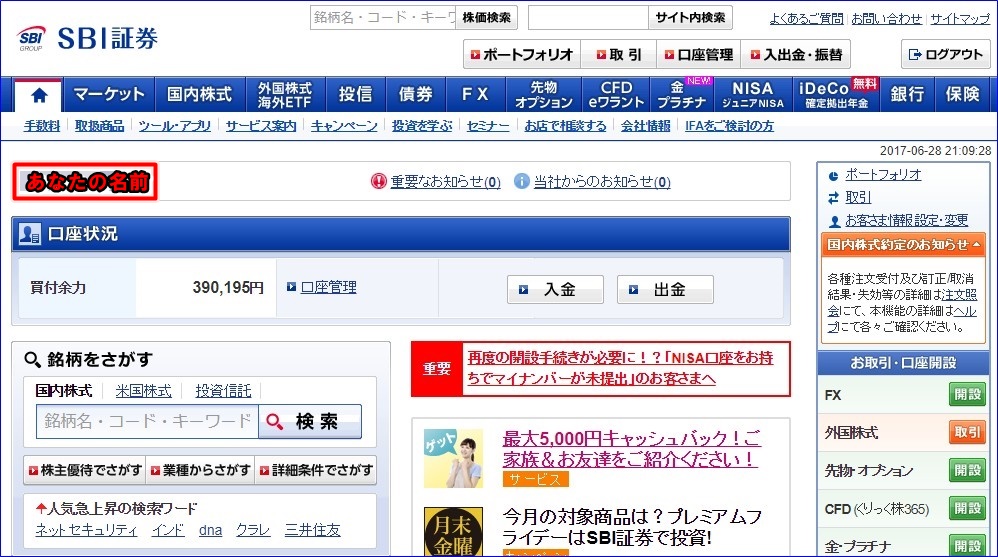Image resolution: width=998 pixels, height=557 pixels.
Task: Click the 外国株式 取引 button
Action: (967, 432)
